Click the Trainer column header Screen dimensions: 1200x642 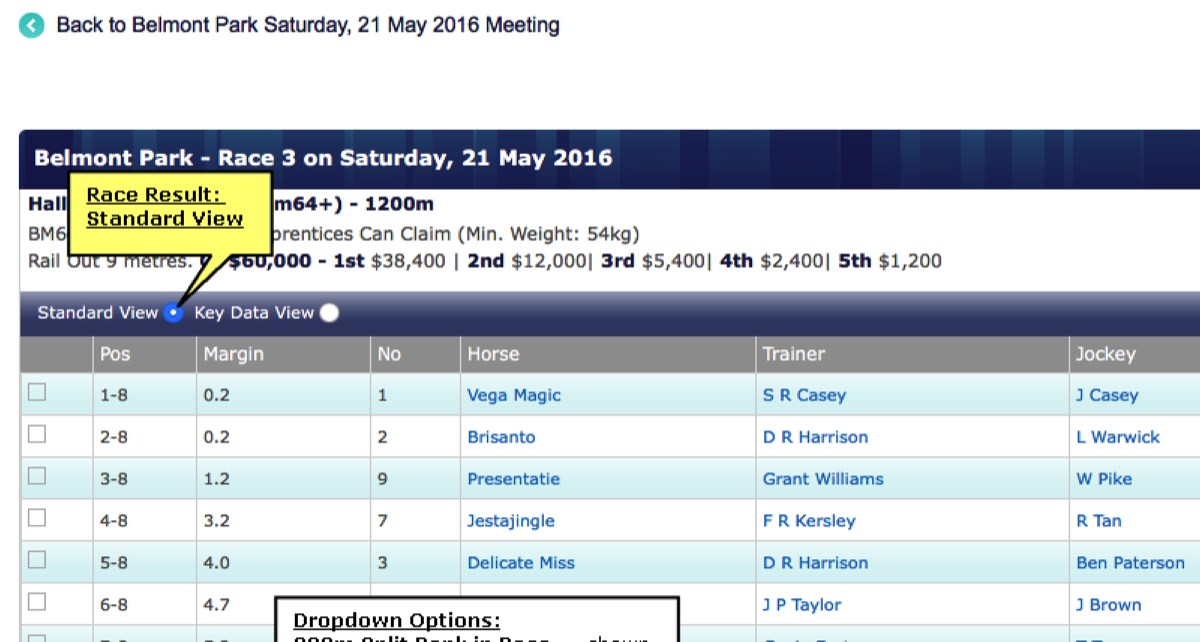click(x=794, y=354)
